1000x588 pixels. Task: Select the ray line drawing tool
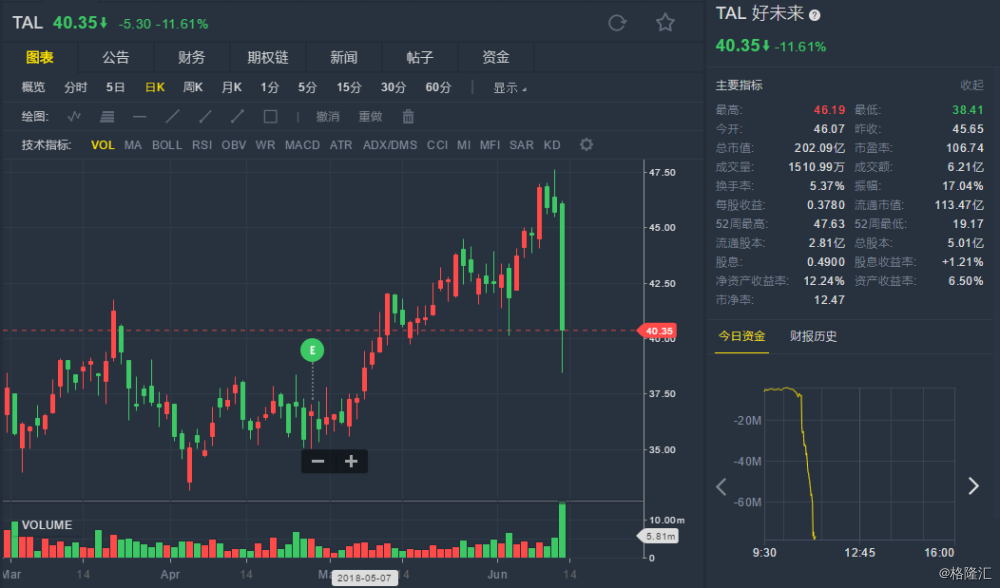[x=205, y=117]
